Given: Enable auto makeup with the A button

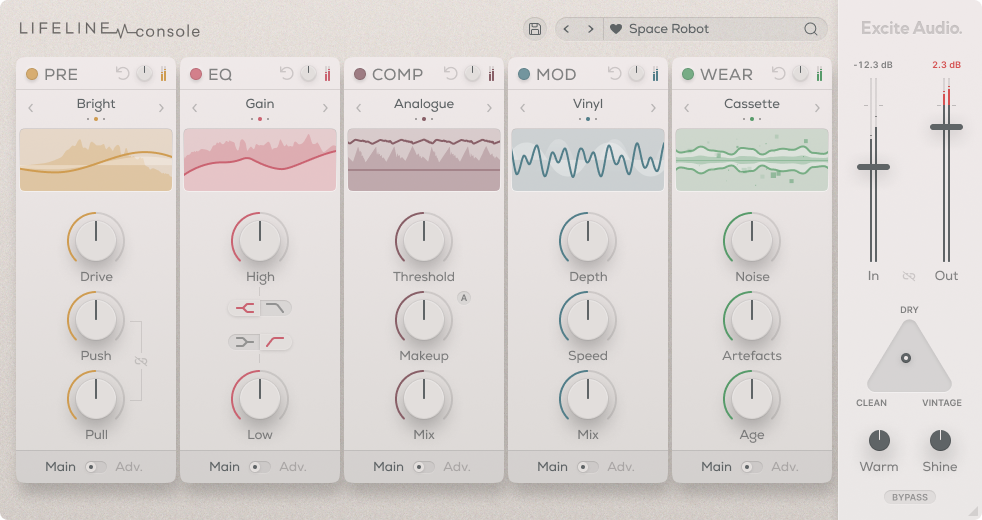Looking at the screenshot, I should [x=464, y=297].
